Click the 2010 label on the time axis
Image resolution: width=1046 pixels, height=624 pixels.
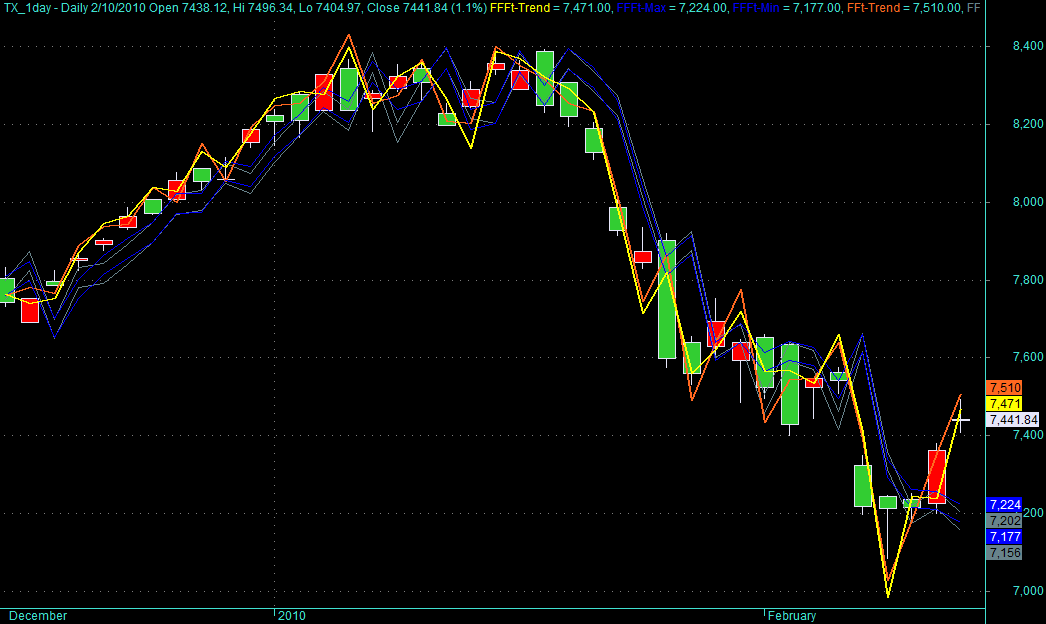point(292,615)
